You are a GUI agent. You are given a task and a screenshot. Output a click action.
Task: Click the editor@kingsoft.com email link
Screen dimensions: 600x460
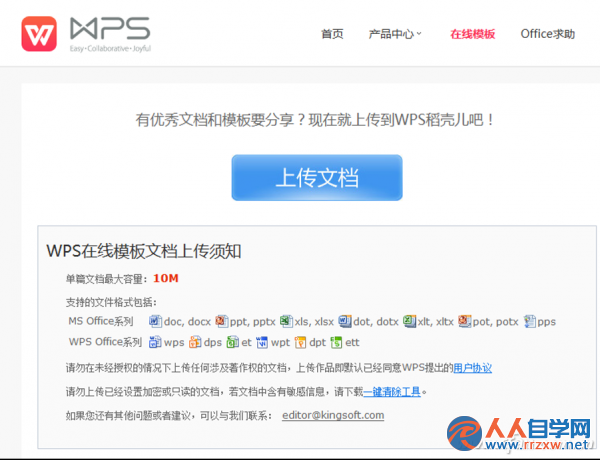click(333, 415)
